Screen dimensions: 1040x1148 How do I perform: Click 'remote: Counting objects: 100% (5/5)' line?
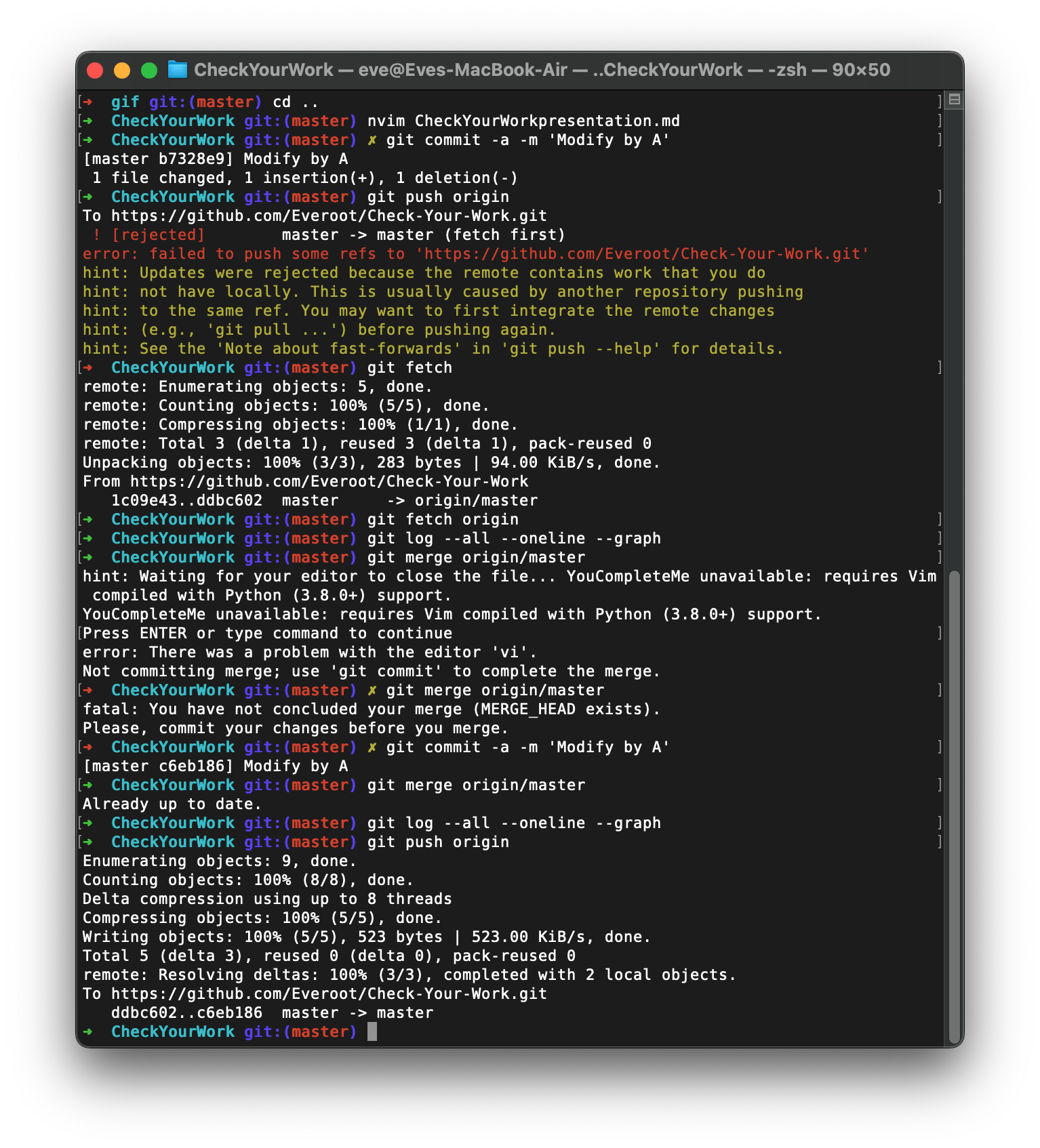[x=286, y=405]
